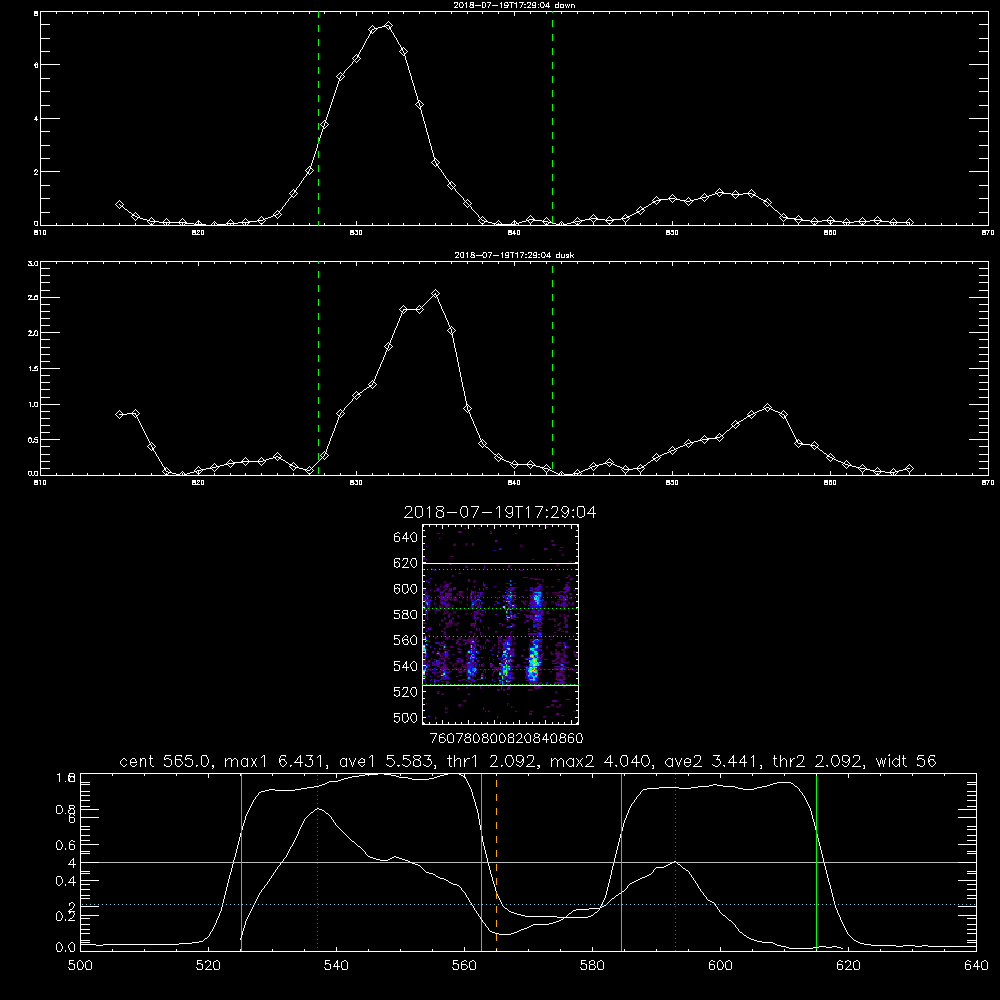Click the '760780800820840860' label under the image

(507, 739)
